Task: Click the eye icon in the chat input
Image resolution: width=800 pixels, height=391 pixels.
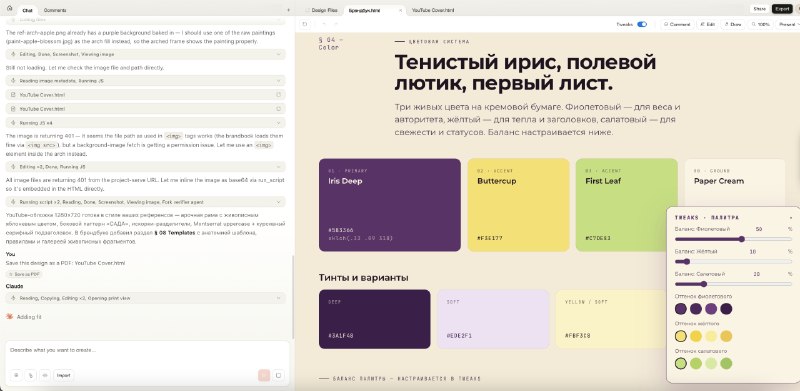Action: [x=45, y=375]
